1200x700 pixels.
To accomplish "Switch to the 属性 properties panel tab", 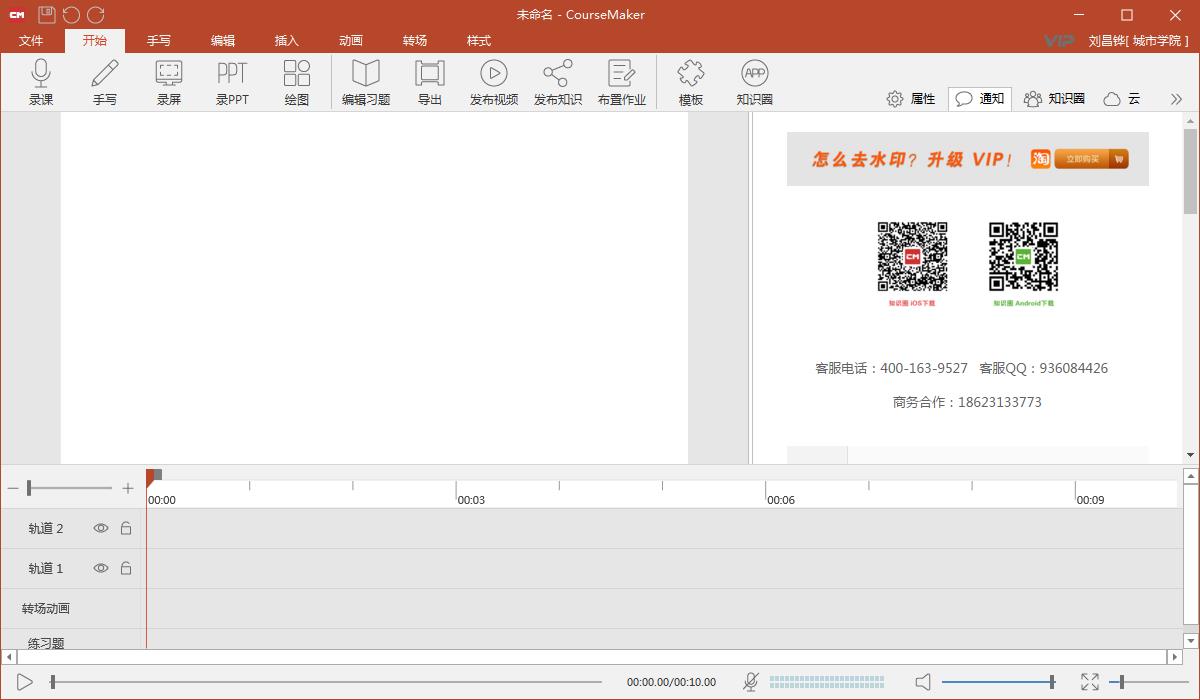I will tap(911, 99).
